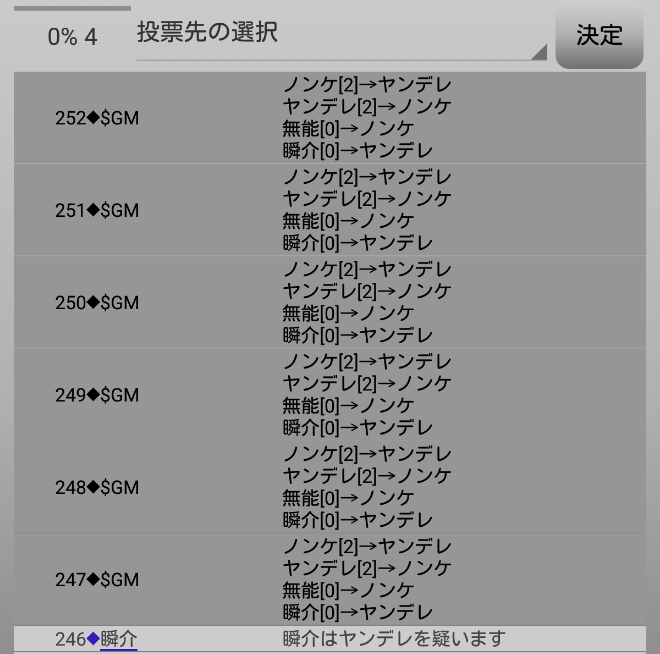Viewport: 660px width, 654px height.
Task: Click the 決定 confirm button
Action: pyautogui.click(x=599, y=35)
